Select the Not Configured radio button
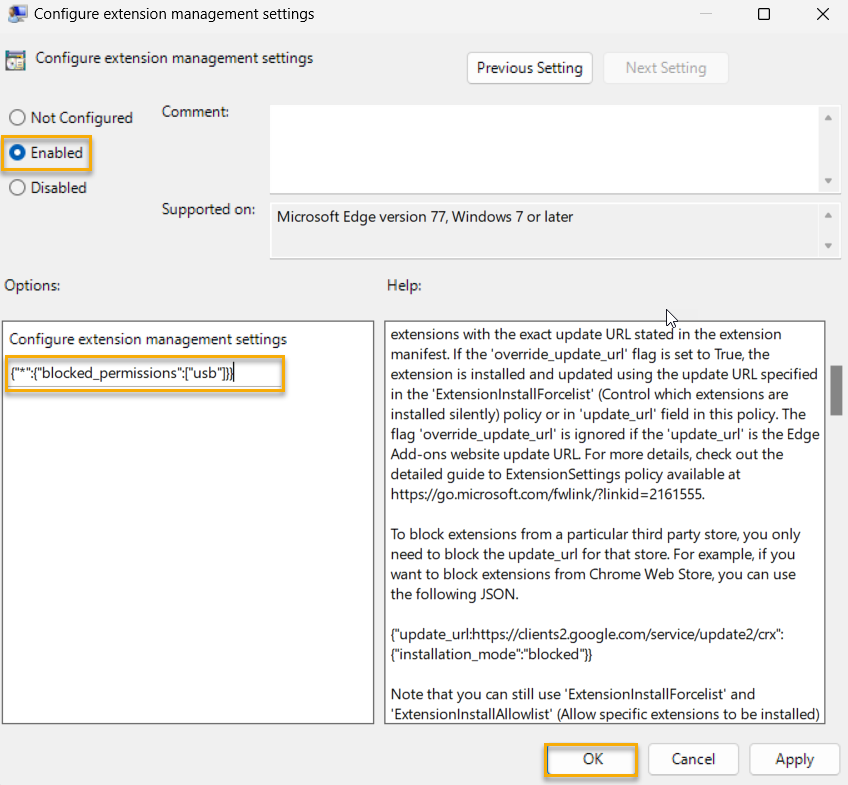This screenshot has height=785, width=848. 16,117
